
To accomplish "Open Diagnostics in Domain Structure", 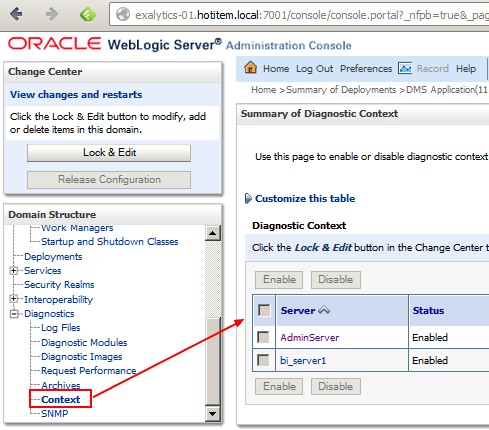I will coord(49,314).
